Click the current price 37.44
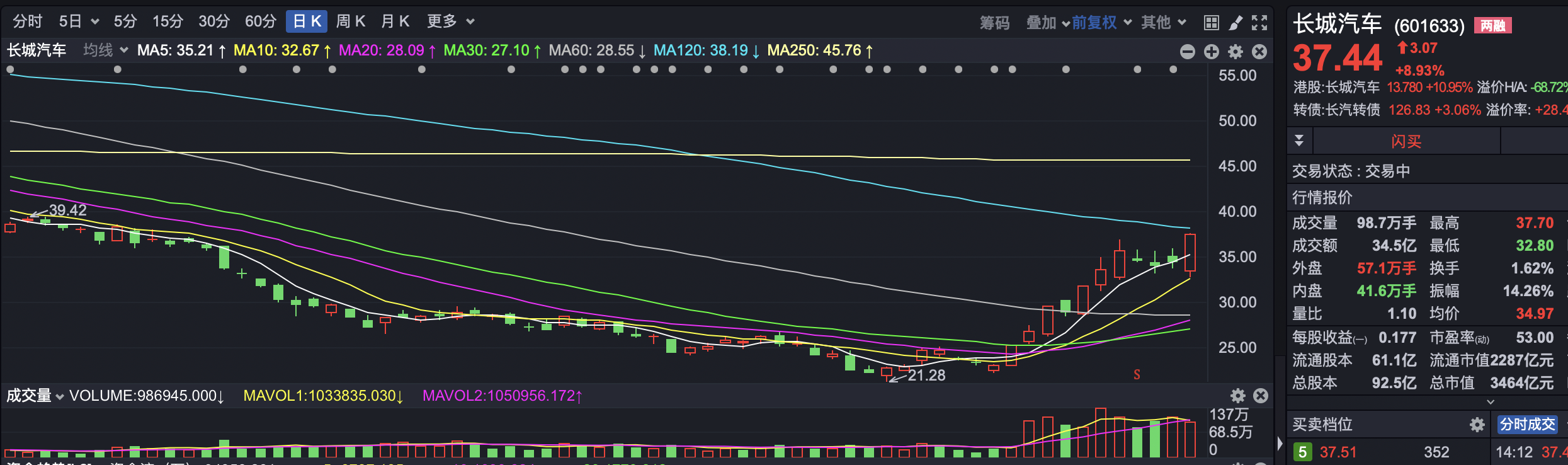Image resolution: width=1568 pixels, height=465 pixels. 1337,58
